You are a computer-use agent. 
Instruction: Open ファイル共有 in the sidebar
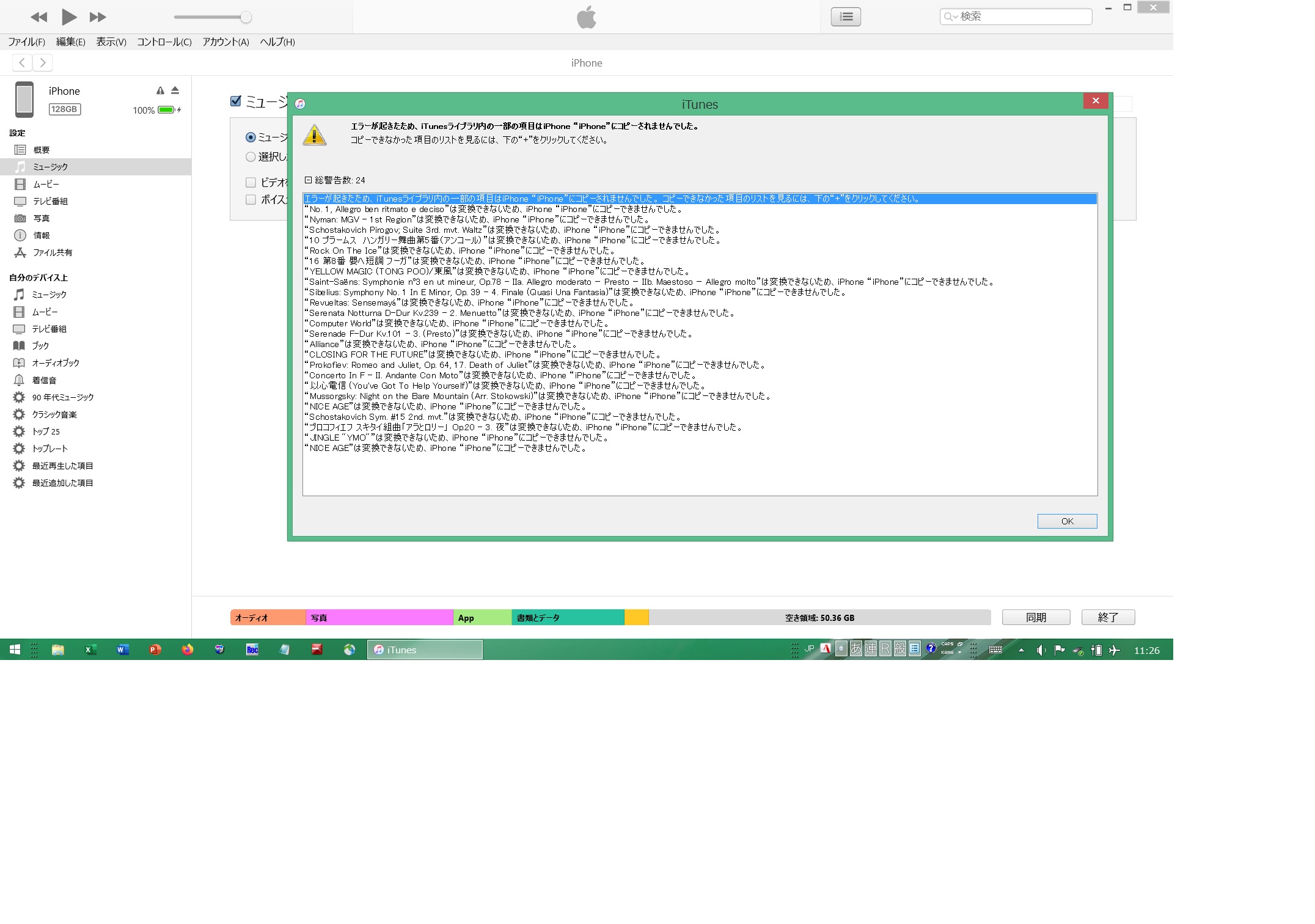coord(52,252)
